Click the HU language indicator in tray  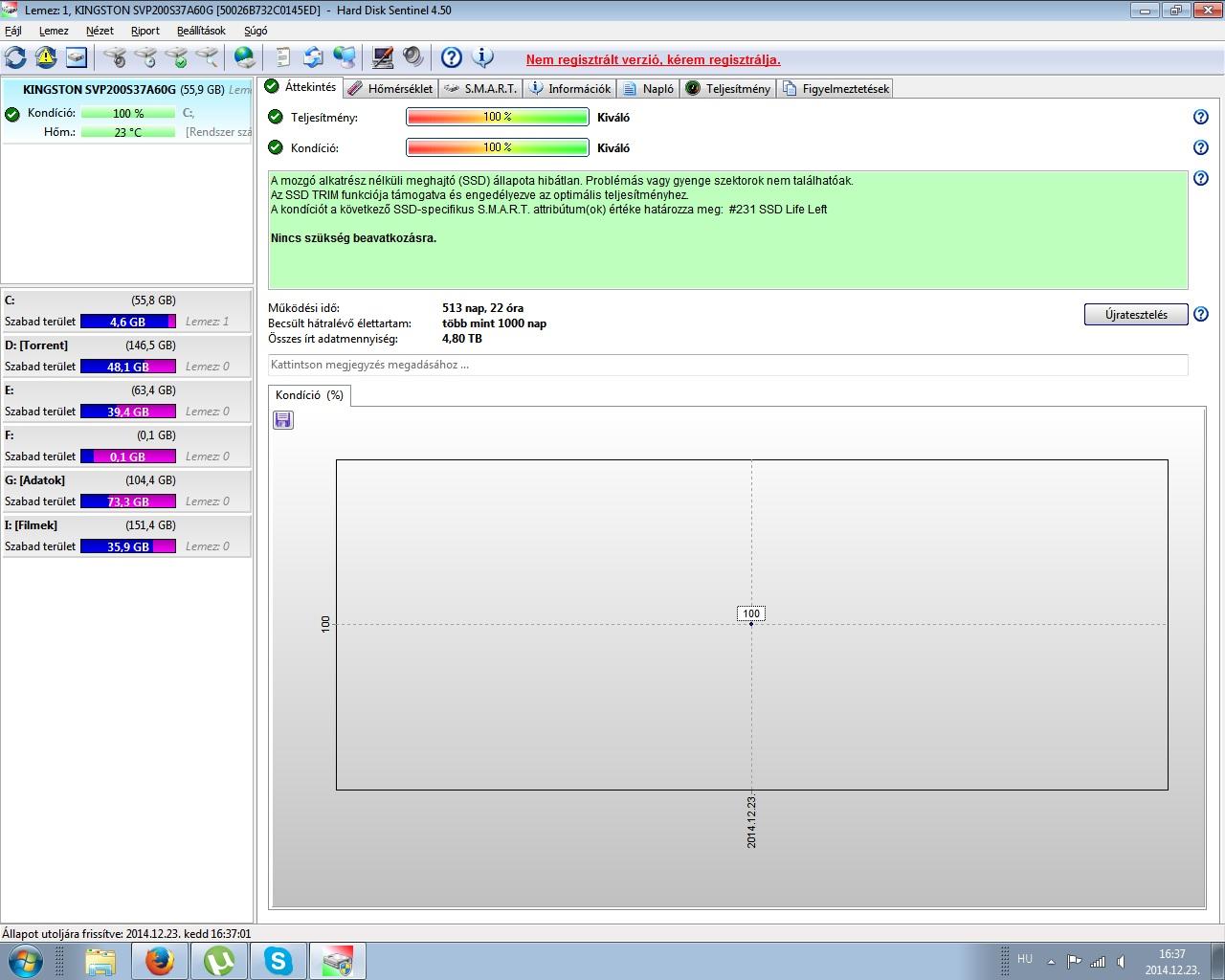1025,959
